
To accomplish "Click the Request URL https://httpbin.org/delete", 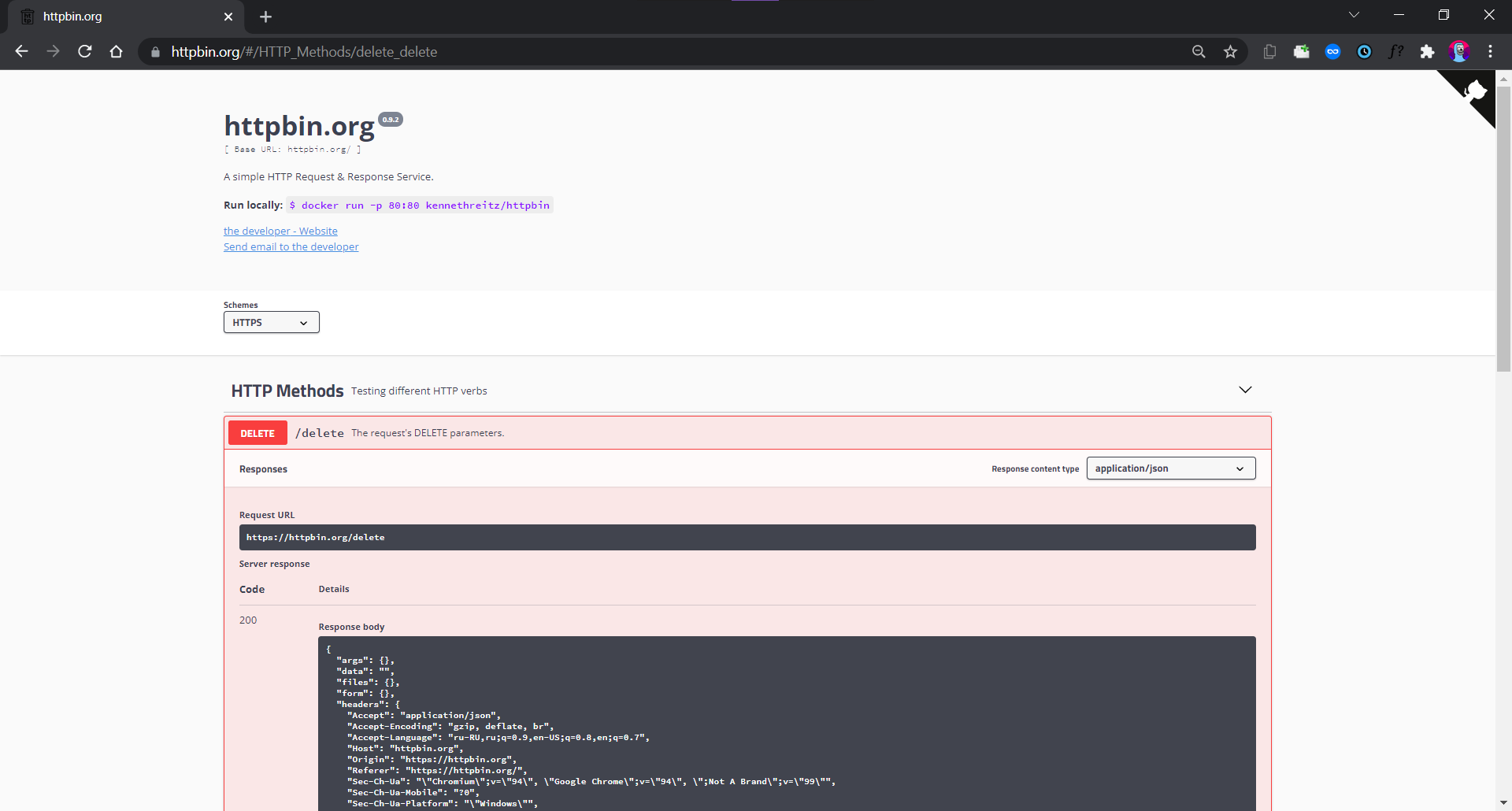I will point(747,537).
